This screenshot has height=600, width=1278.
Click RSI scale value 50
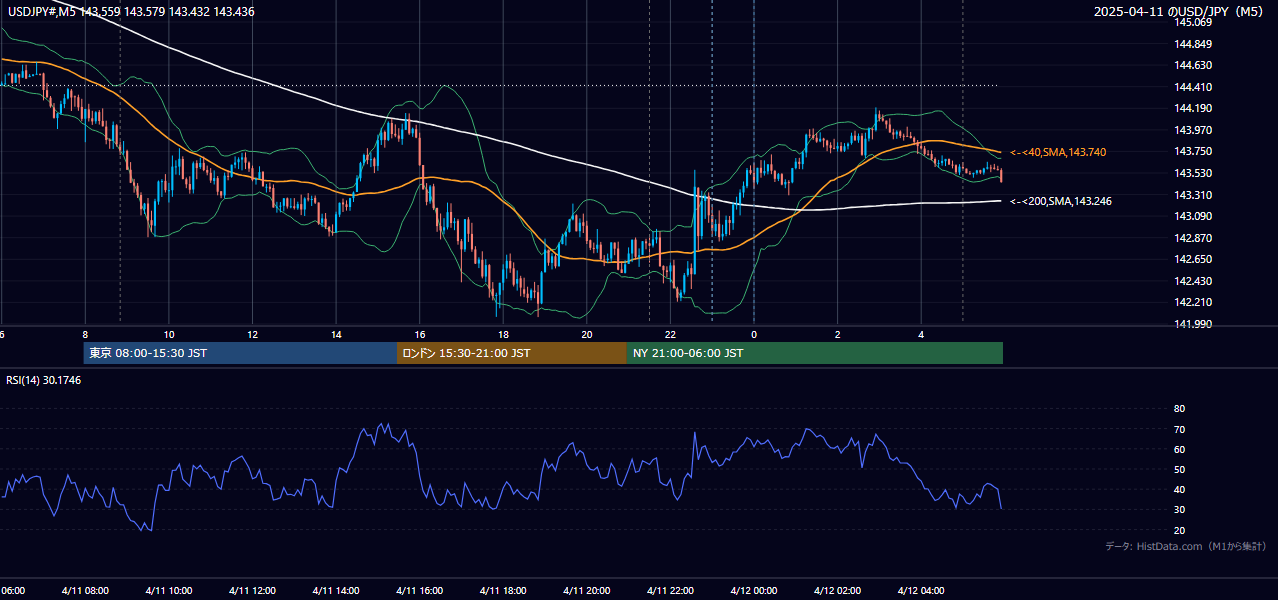click(x=1179, y=469)
